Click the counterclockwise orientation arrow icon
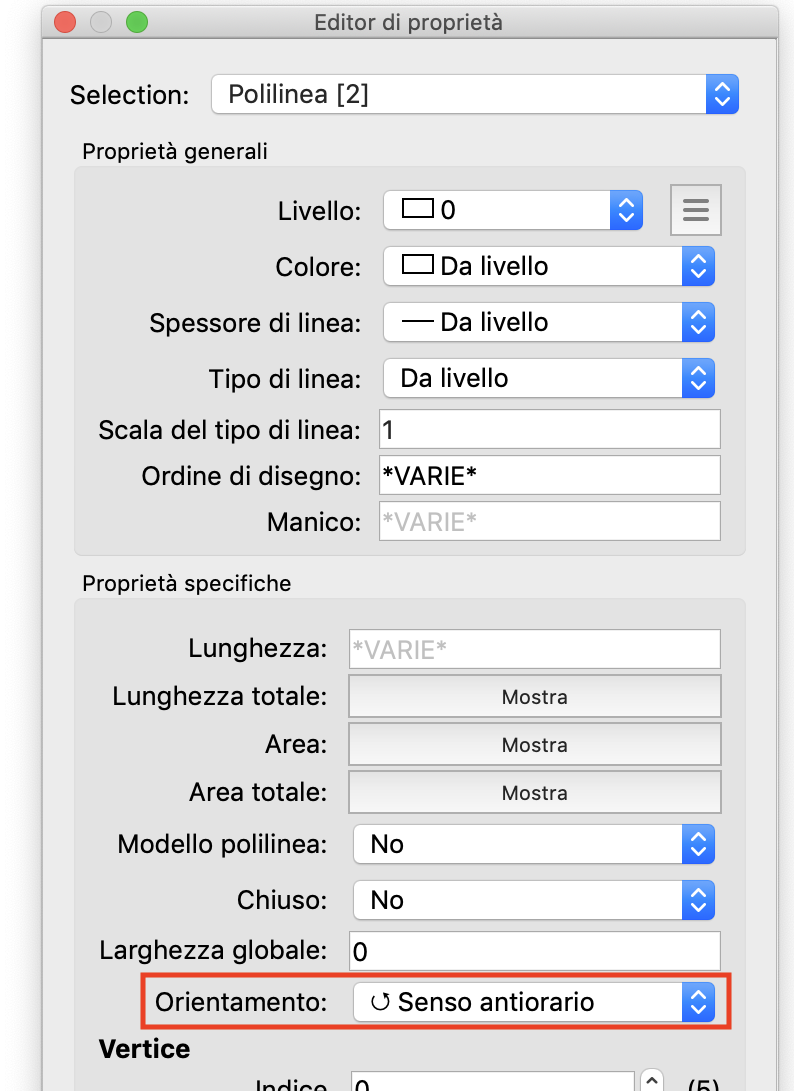The height and width of the screenshot is (1091, 794). [380, 1002]
